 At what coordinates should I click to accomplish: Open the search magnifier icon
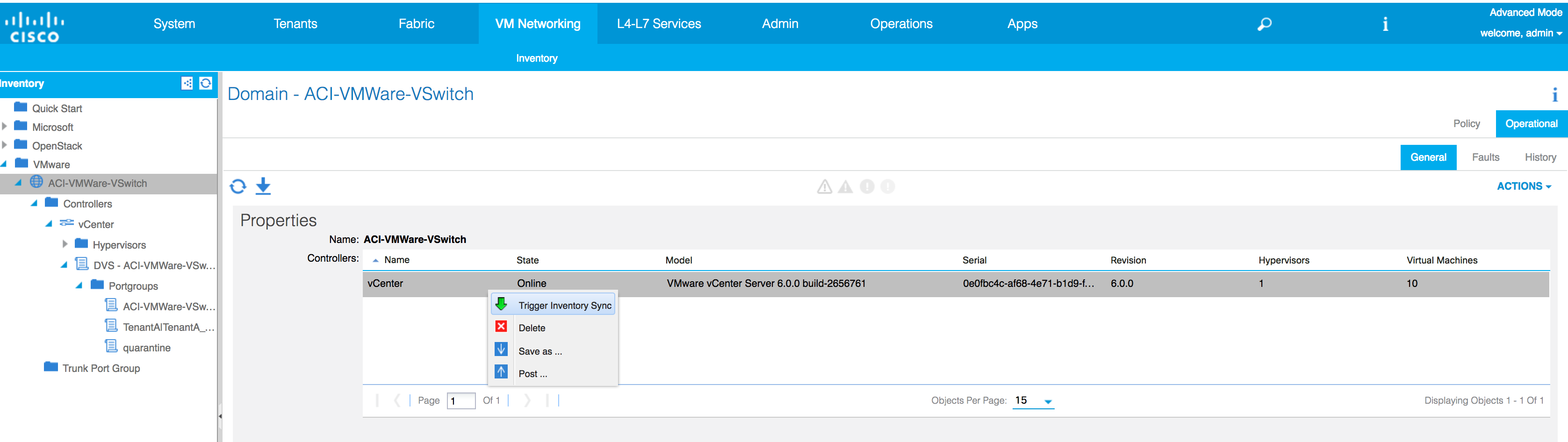pos(1264,24)
